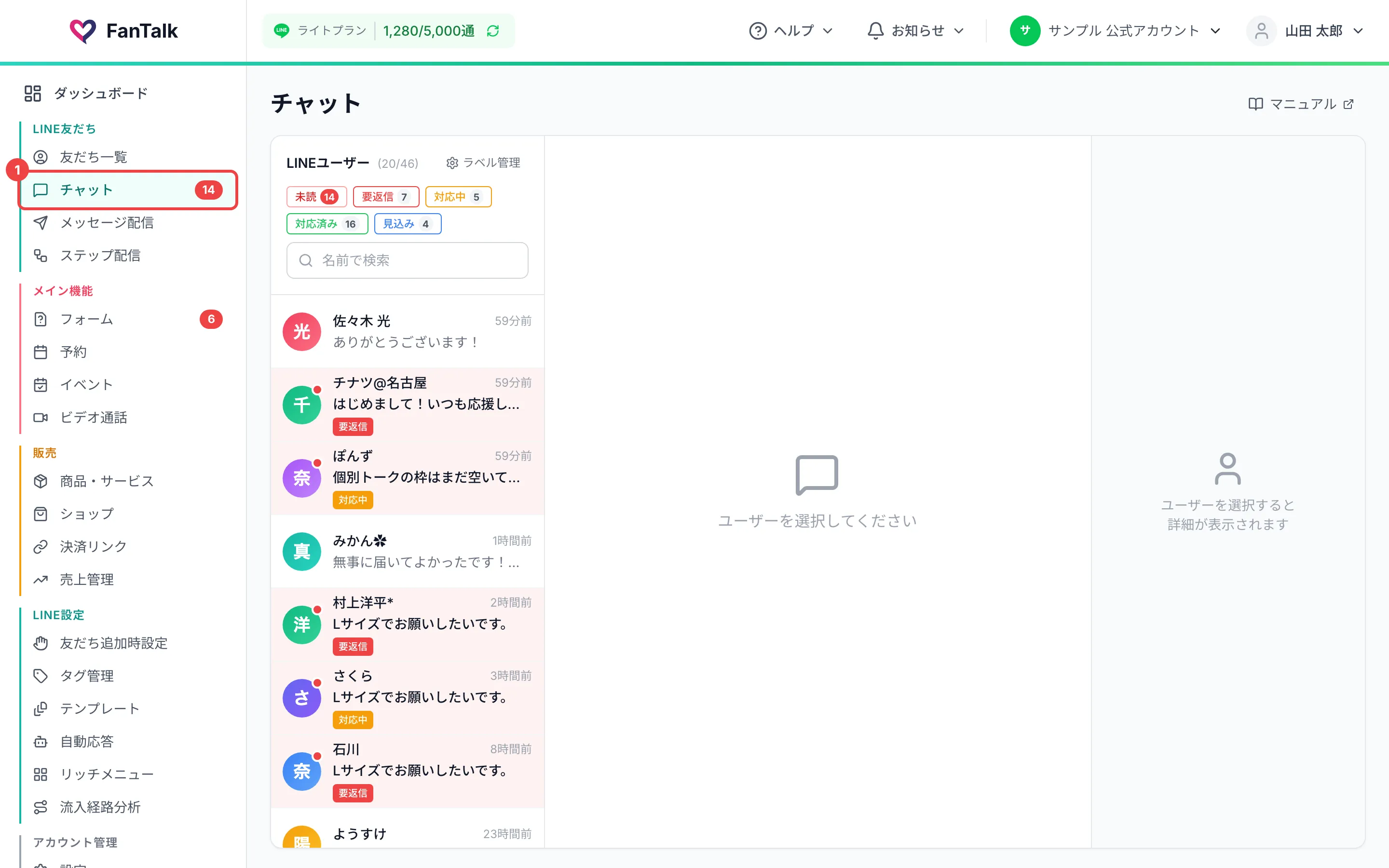Viewport: 1389px width, 868px height.
Task: Click the ビデオ通話 camera icon
Action: 40,417
